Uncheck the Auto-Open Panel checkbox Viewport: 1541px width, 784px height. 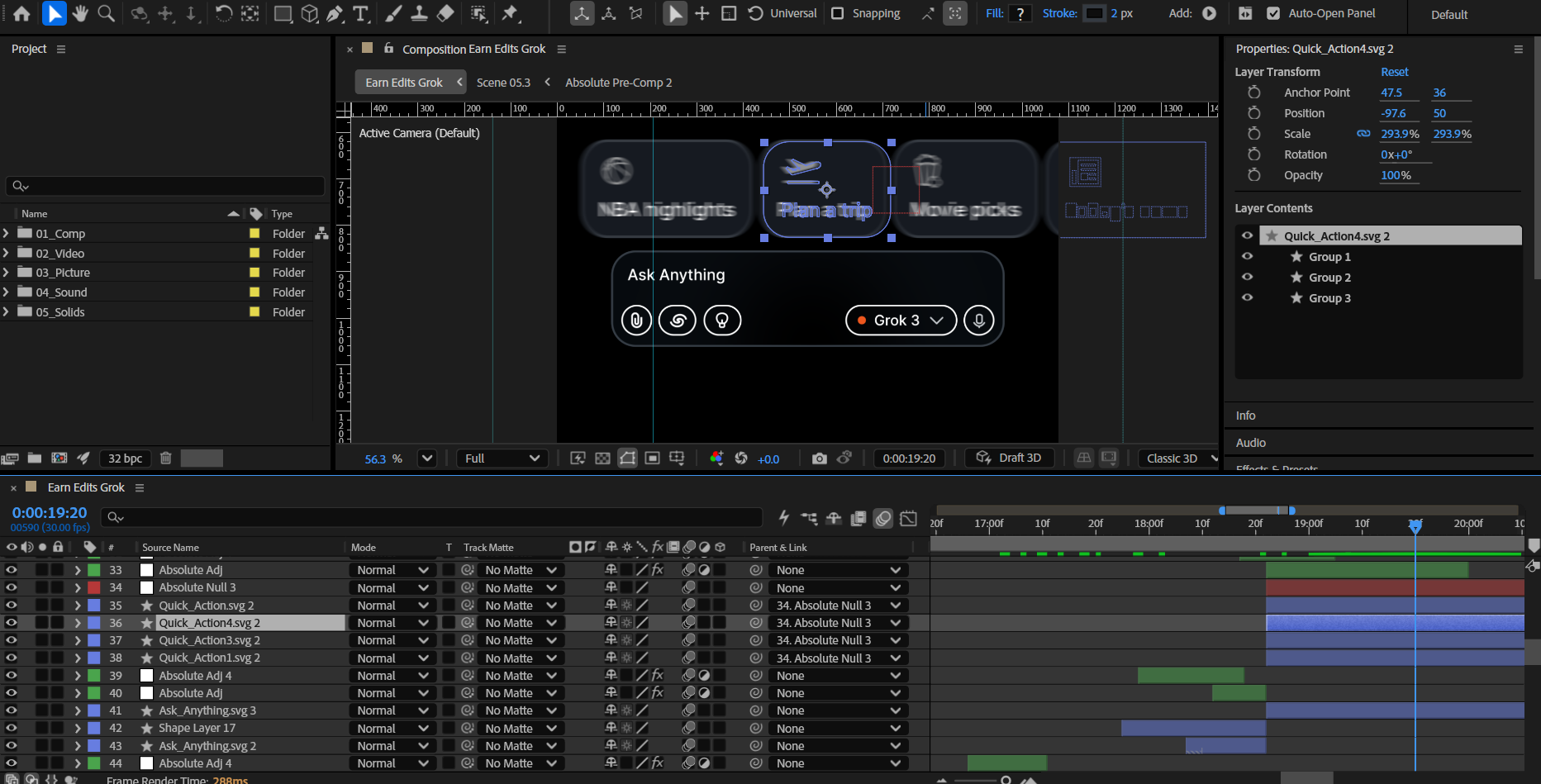tap(1273, 13)
